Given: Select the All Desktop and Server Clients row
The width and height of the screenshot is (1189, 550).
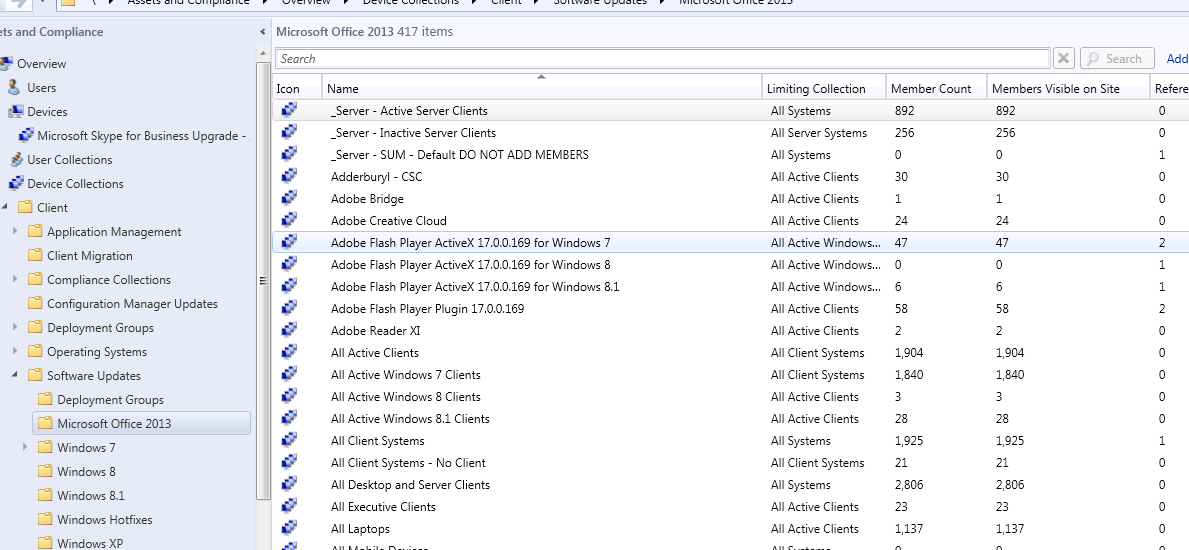Looking at the screenshot, I should tap(730, 485).
